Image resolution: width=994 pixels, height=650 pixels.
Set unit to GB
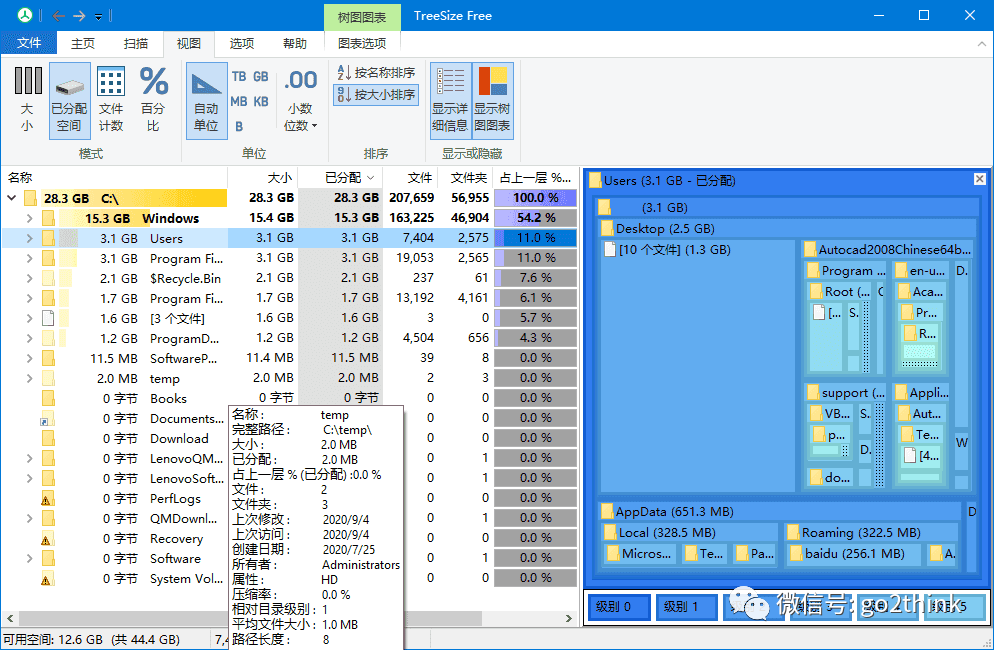(x=261, y=76)
